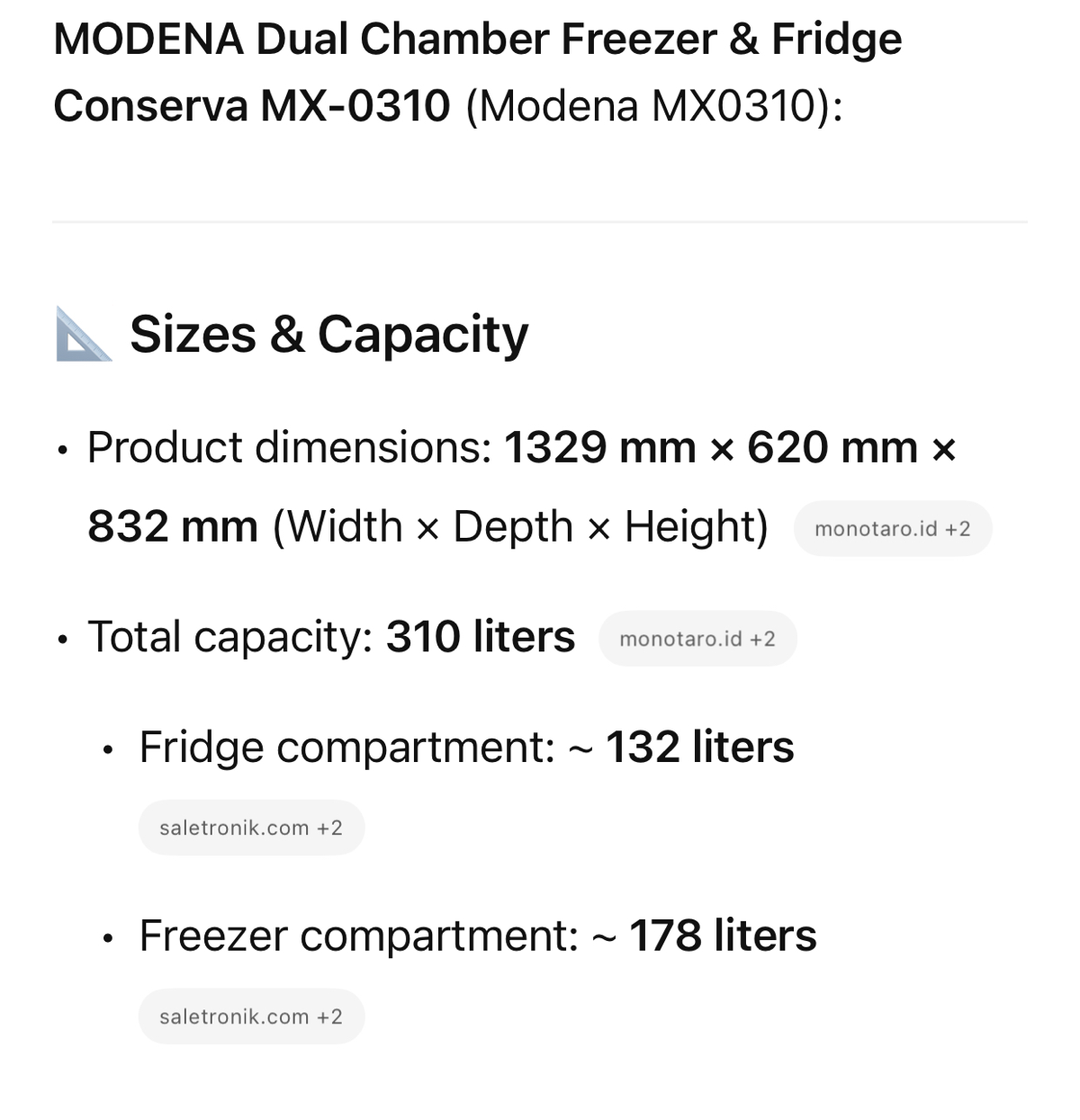Click the "Product dimensions:" label
Viewport: 1080px width, 1120px height.
289,447
